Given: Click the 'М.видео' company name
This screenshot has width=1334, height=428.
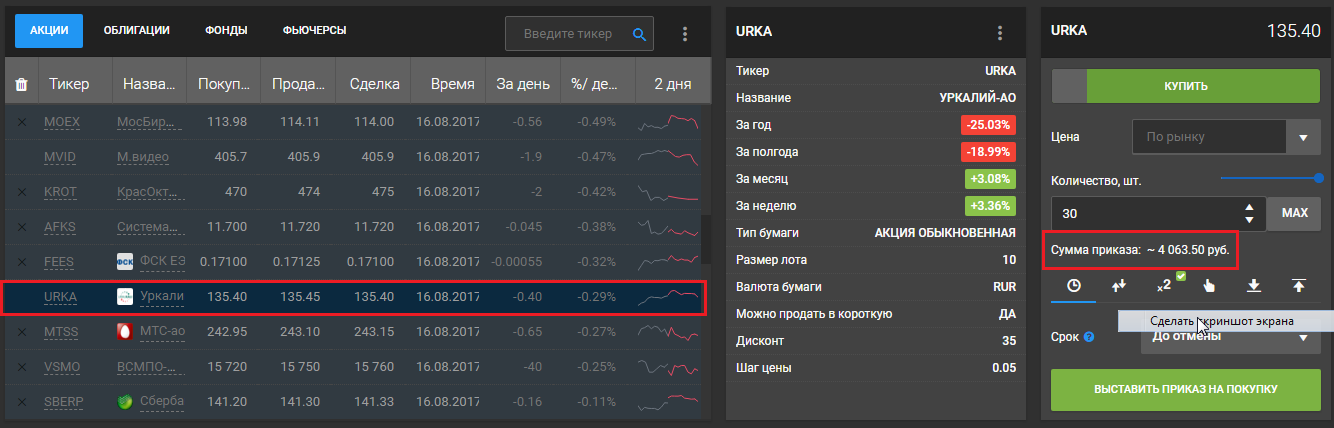Looking at the screenshot, I should 143,157.
